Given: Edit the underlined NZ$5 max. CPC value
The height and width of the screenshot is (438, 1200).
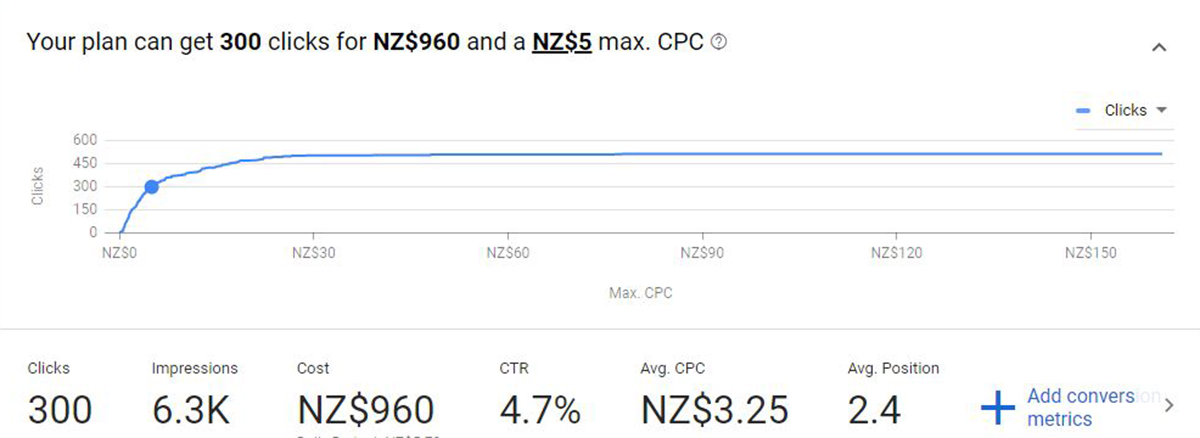Looking at the screenshot, I should click(563, 43).
